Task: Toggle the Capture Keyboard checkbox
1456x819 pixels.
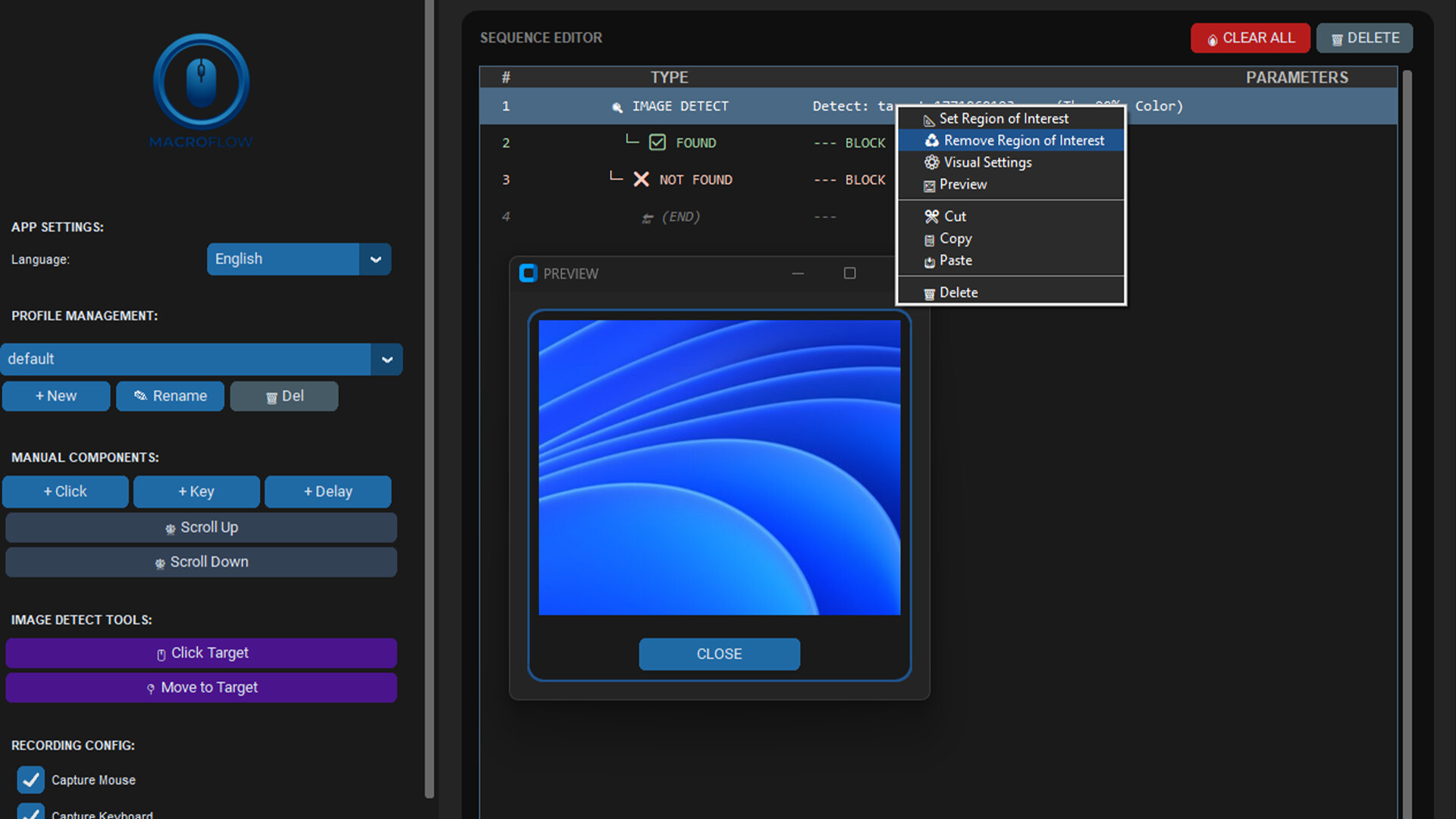Action: pyautogui.click(x=30, y=814)
